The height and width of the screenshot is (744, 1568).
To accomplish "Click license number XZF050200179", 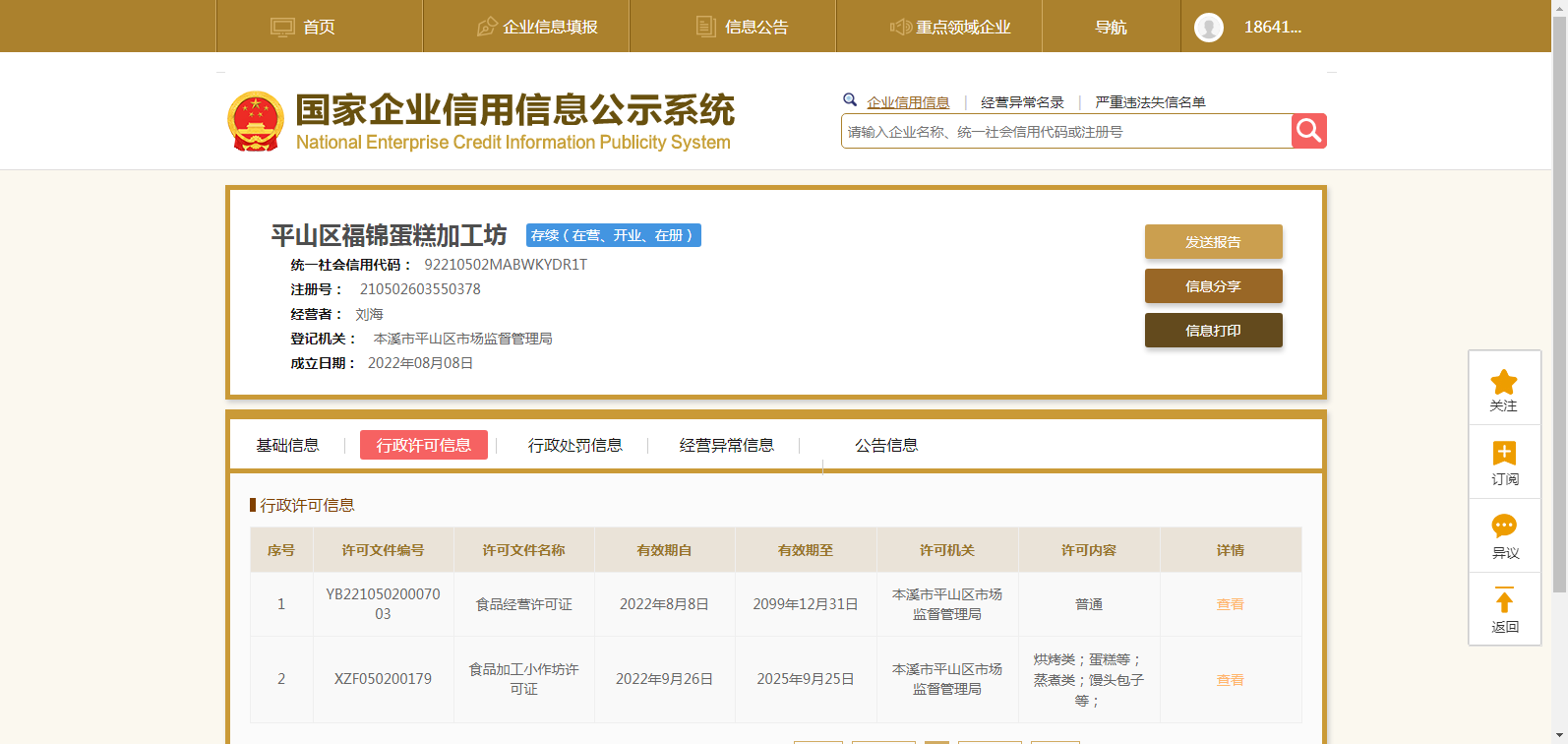I will pos(384,679).
